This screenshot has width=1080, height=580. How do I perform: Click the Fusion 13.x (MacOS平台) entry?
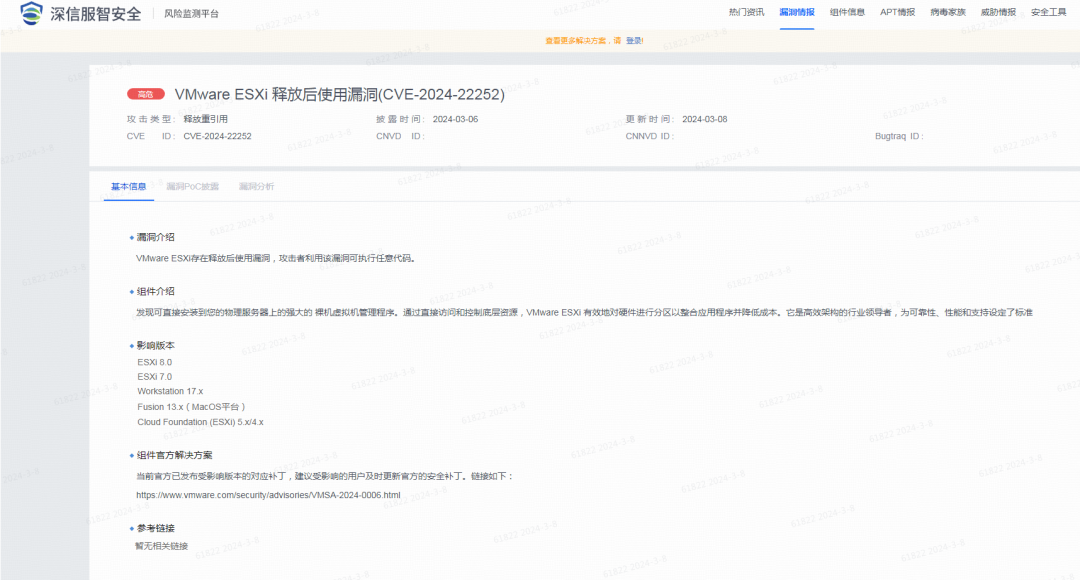pos(191,407)
